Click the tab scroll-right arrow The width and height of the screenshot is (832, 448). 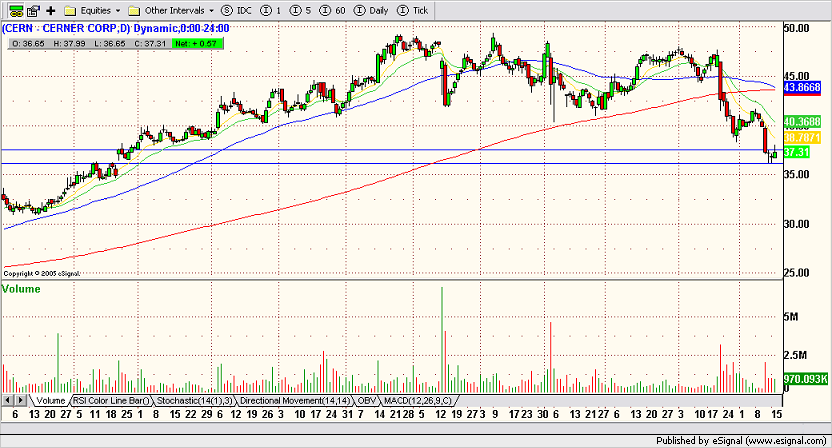click(20, 400)
